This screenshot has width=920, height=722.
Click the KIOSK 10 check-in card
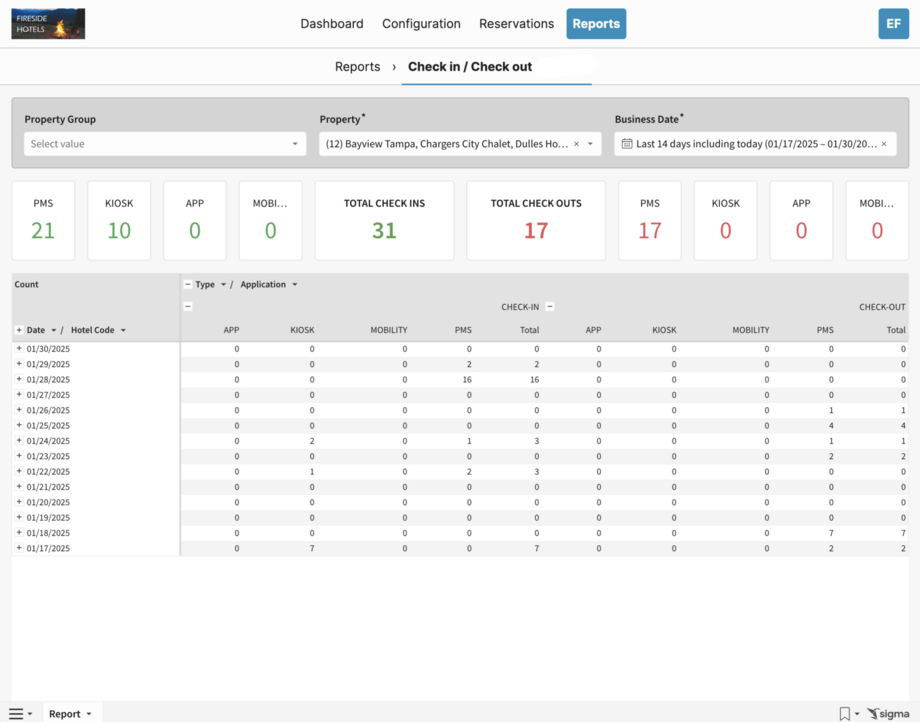(x=119, y=221)
